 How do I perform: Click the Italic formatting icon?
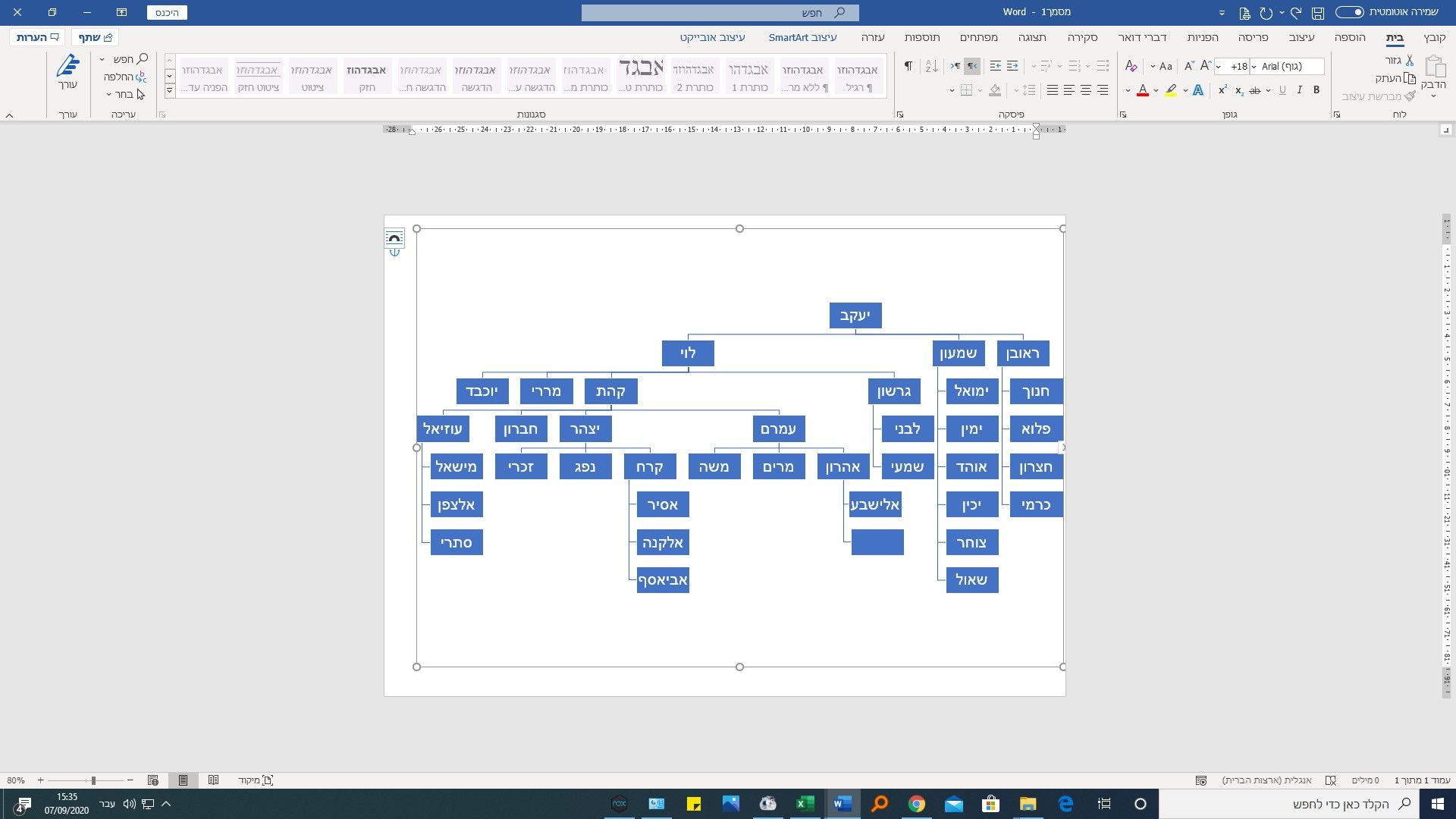click(1300, 90)
